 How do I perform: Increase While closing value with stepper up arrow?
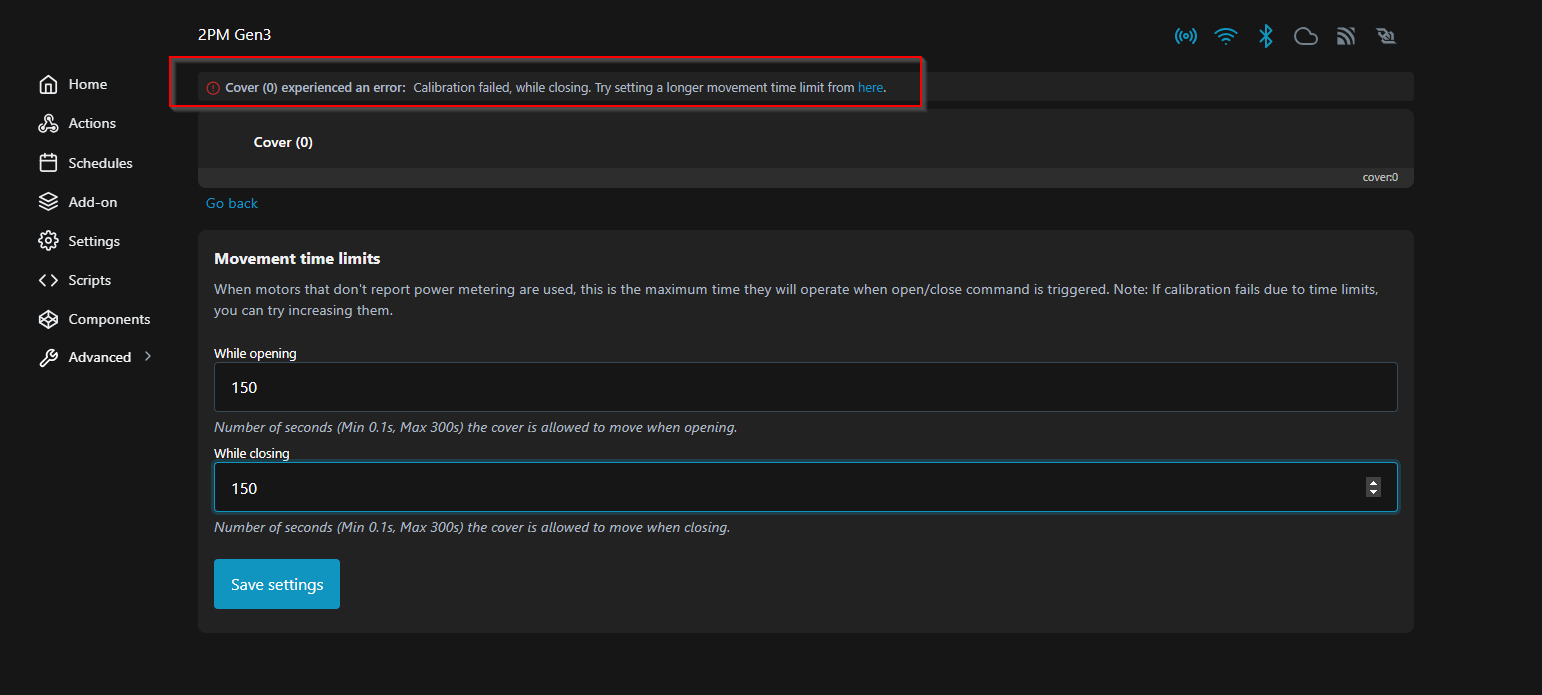click(1373, 482)
